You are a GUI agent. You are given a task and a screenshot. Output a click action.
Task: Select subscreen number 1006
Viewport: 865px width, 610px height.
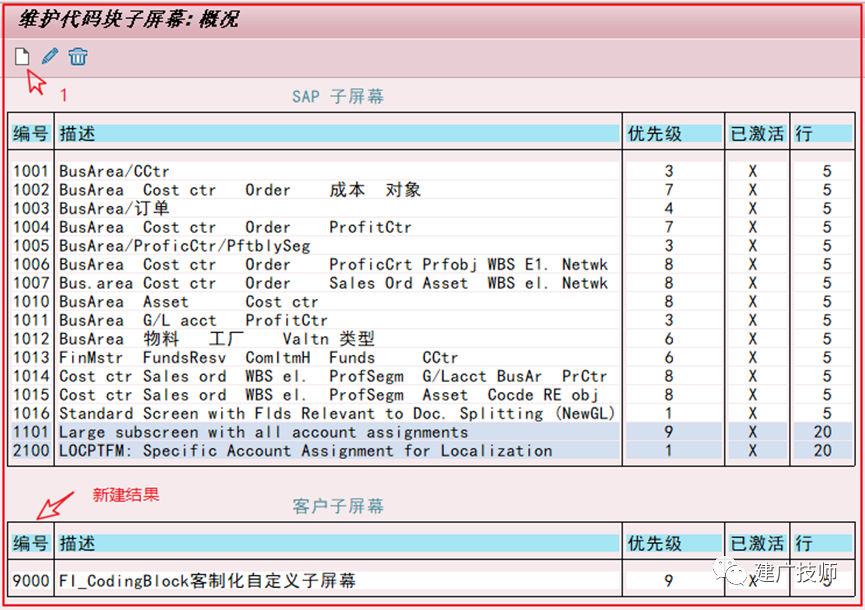click(31, 265)
